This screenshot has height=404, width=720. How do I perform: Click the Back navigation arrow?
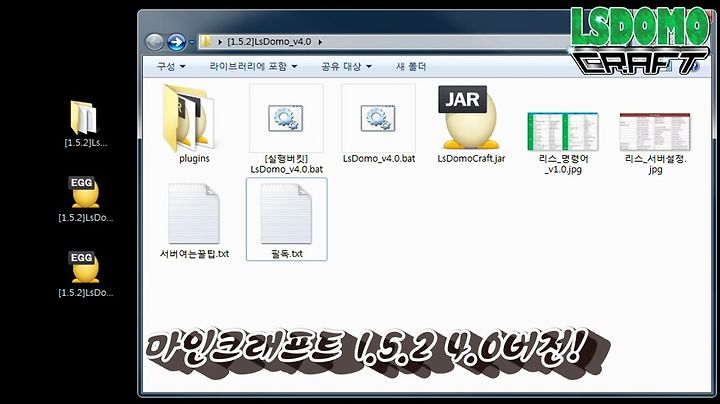[155, 42]
